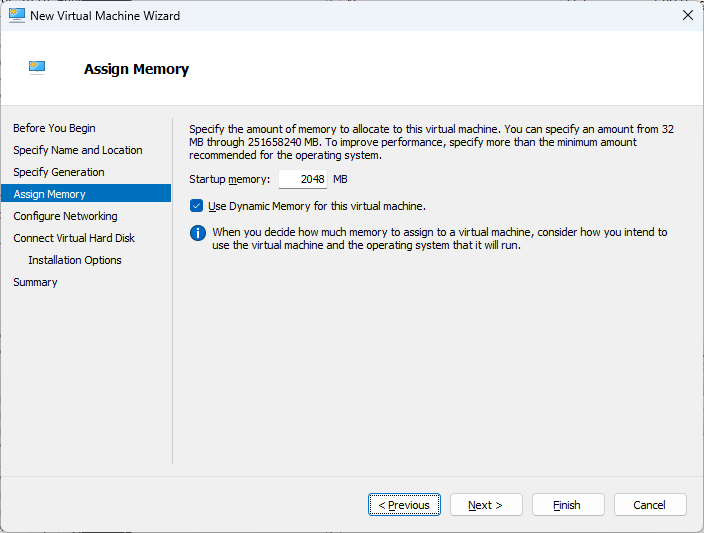Click inside the Startup memory field
The width and height of the screenshot is (704, 533).
click(303, 179)
